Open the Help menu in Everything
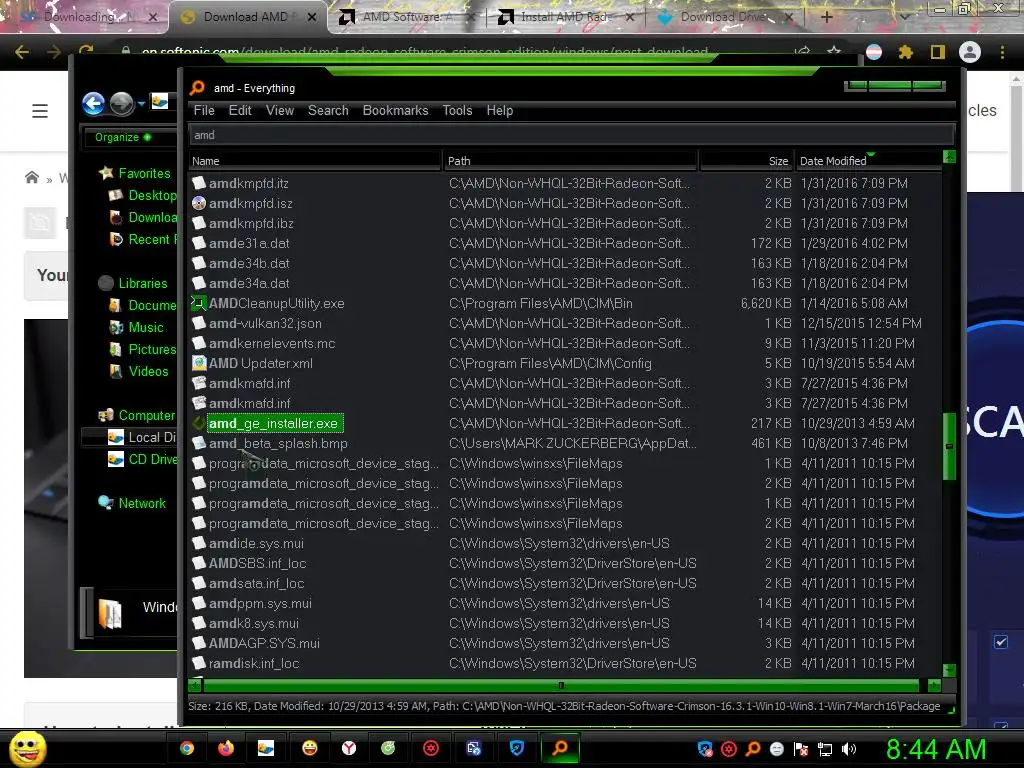The width and height of the screenshot is (1024, 768). (x=500, y=110)
